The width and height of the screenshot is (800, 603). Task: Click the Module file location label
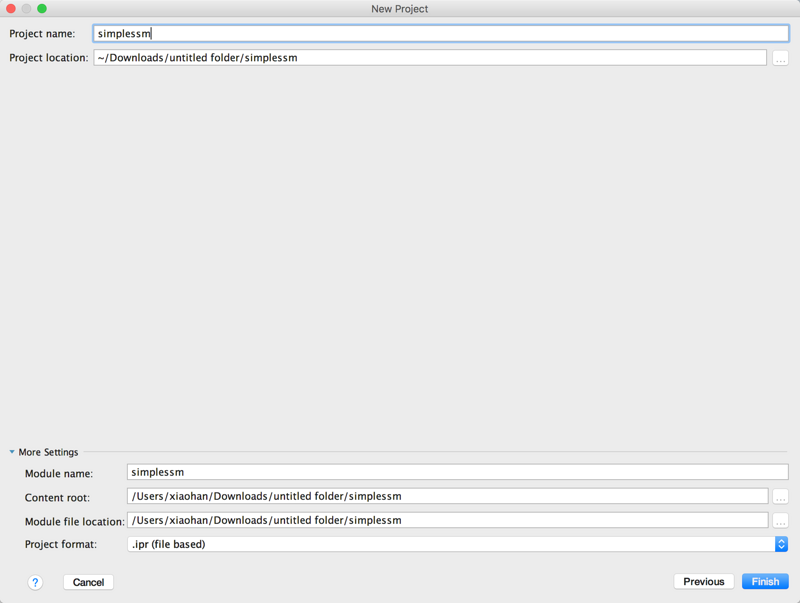point(74,521)
